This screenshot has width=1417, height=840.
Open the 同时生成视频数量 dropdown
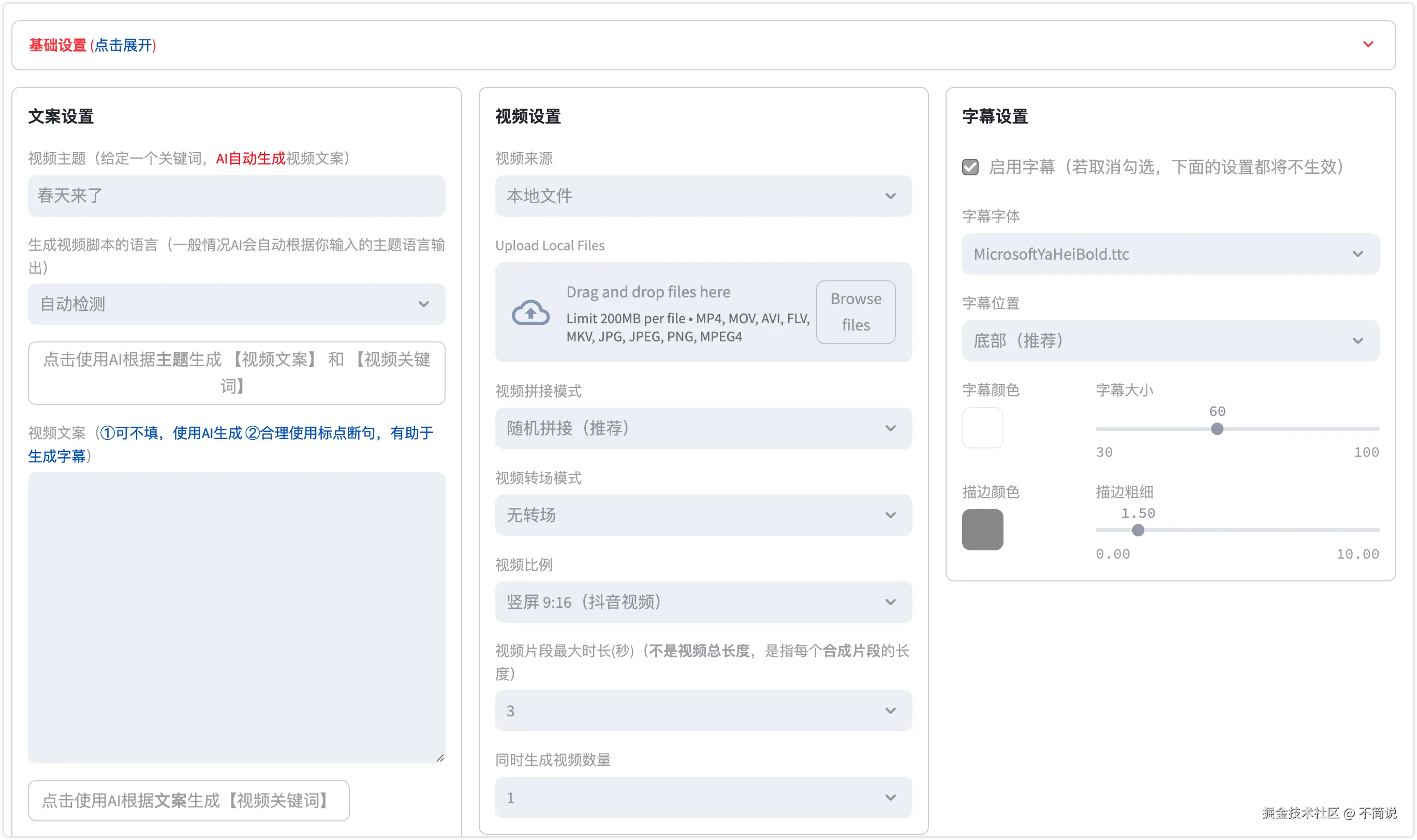[703, 798]
